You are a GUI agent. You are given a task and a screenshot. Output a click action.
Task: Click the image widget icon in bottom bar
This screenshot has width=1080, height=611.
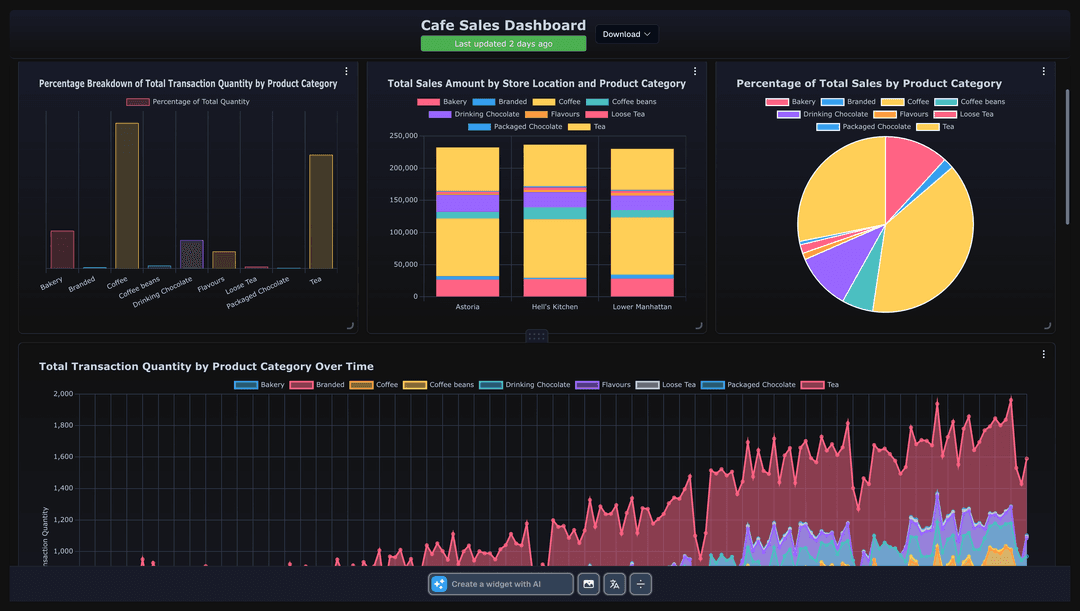pos(588,584)
